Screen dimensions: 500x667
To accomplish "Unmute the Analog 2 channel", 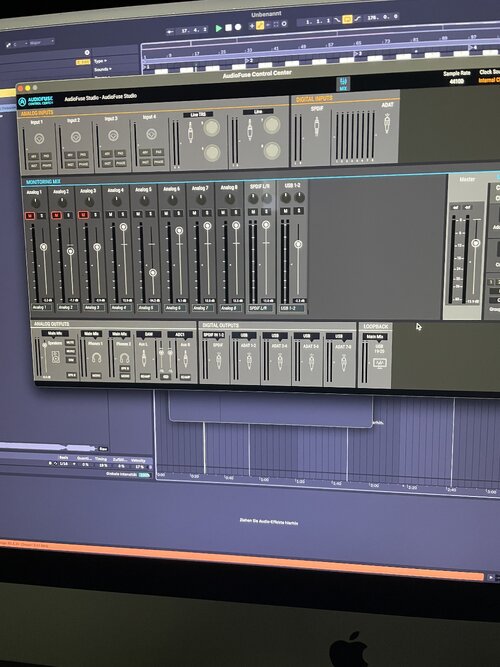I will [x=56, y=215].
